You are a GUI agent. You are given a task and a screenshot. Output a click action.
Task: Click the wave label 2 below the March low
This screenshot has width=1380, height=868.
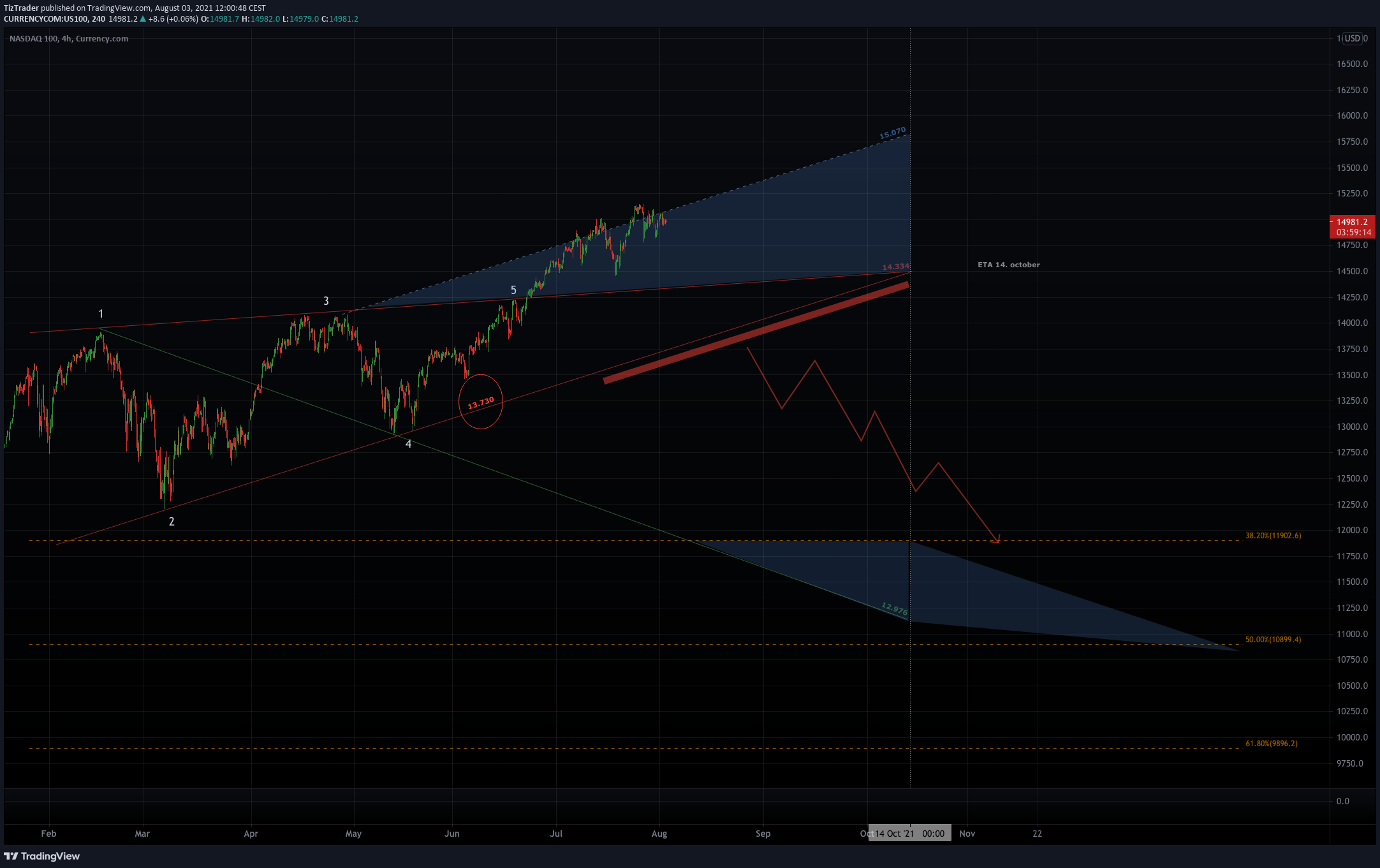point(172,522)
